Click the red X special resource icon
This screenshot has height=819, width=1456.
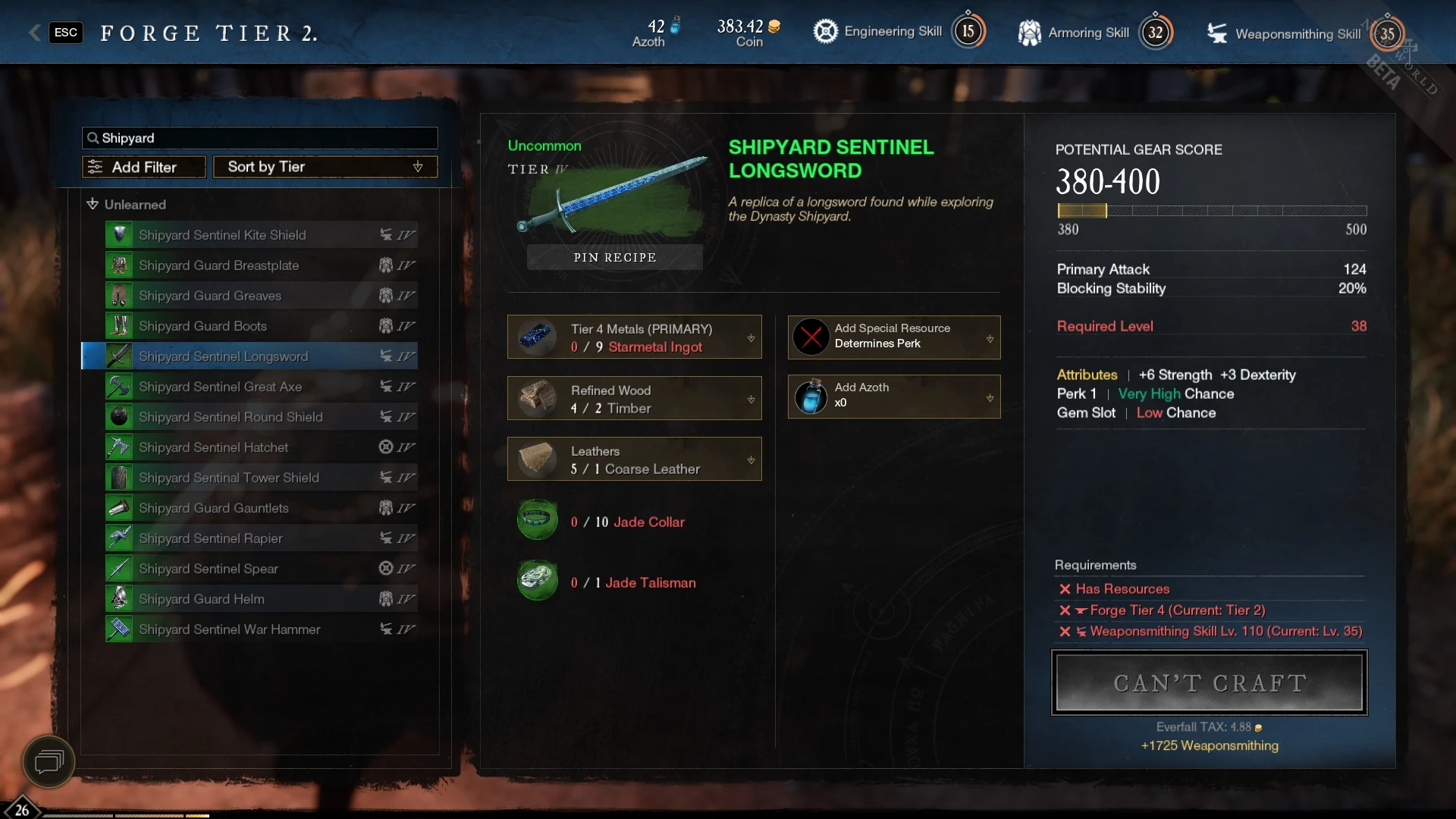[x=811, y=336]
